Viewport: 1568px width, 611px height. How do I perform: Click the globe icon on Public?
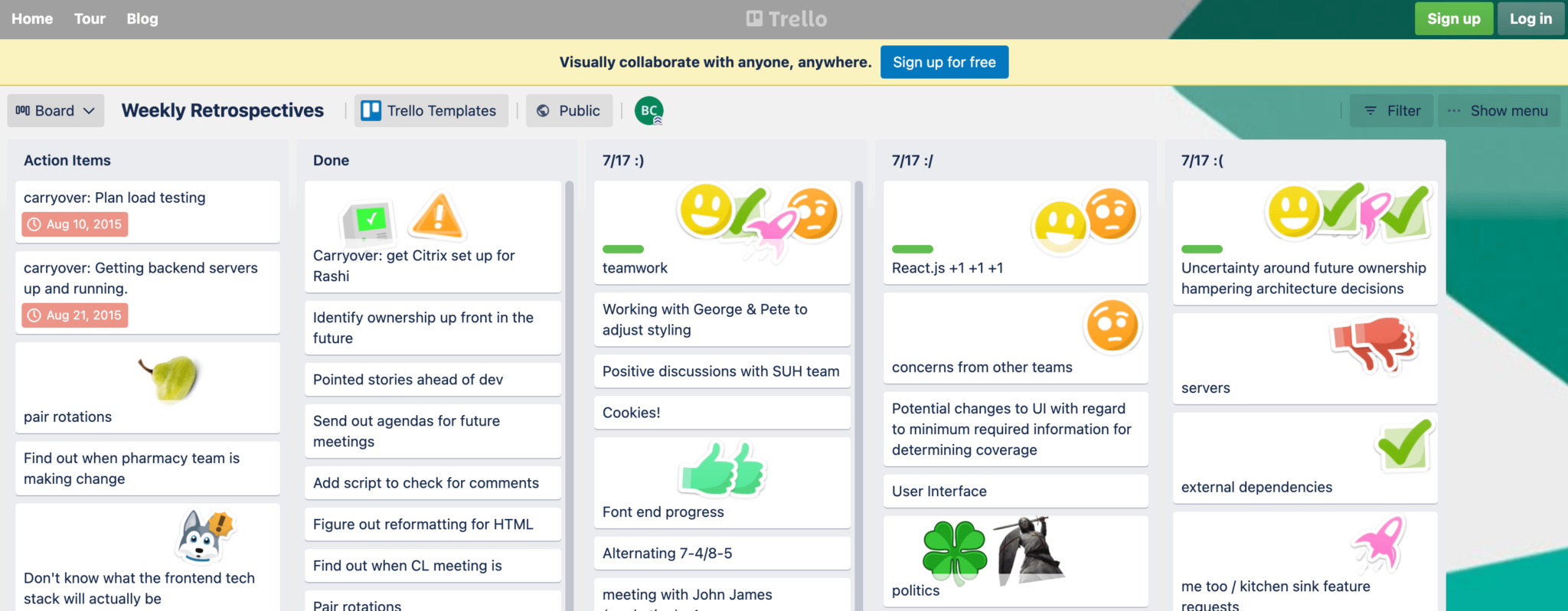pos(543,111)
